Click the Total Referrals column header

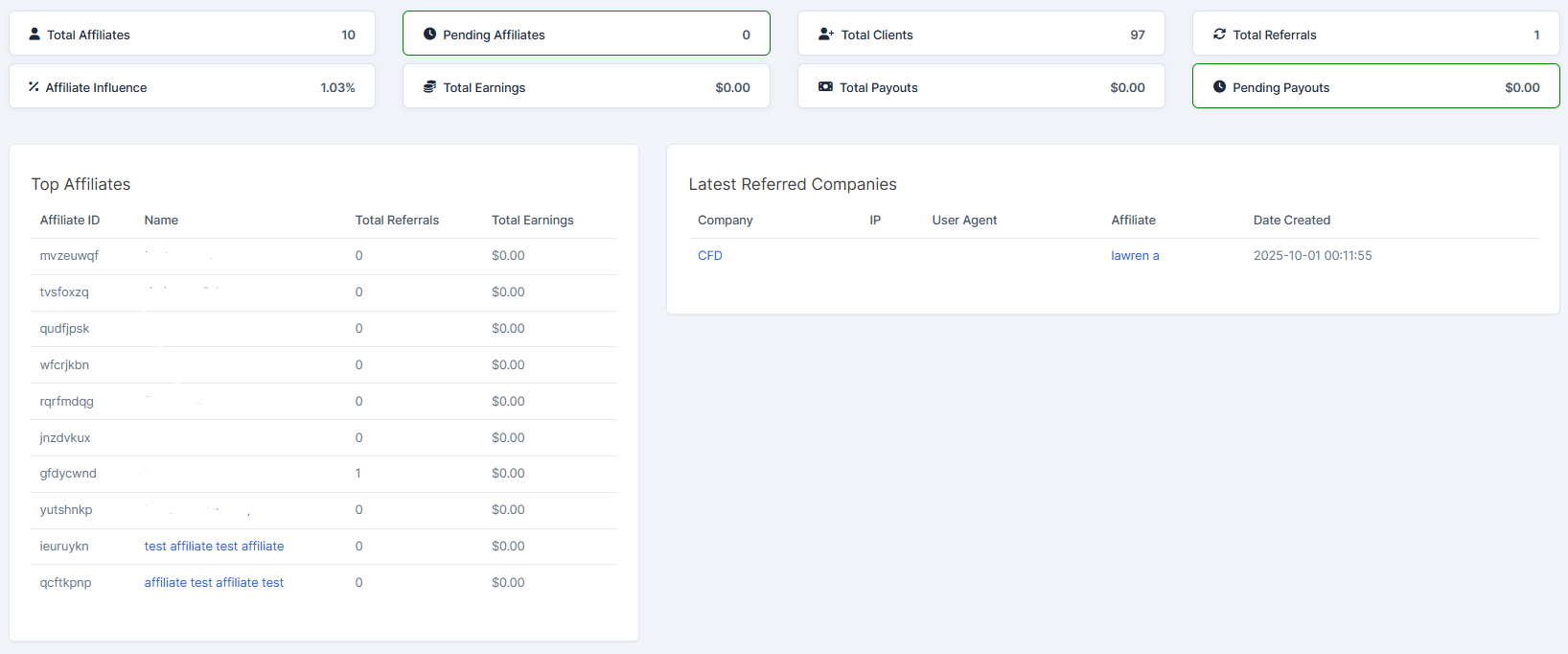[397, 221]
